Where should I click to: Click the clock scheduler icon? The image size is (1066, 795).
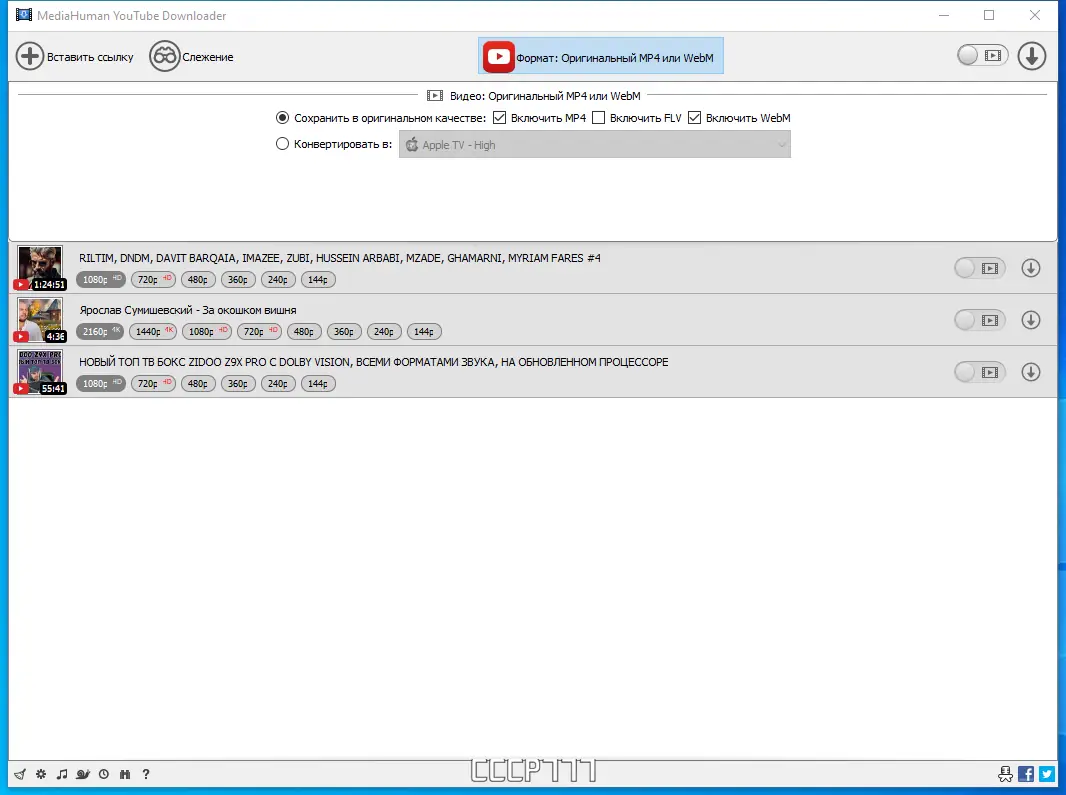[x=104, y=774]
